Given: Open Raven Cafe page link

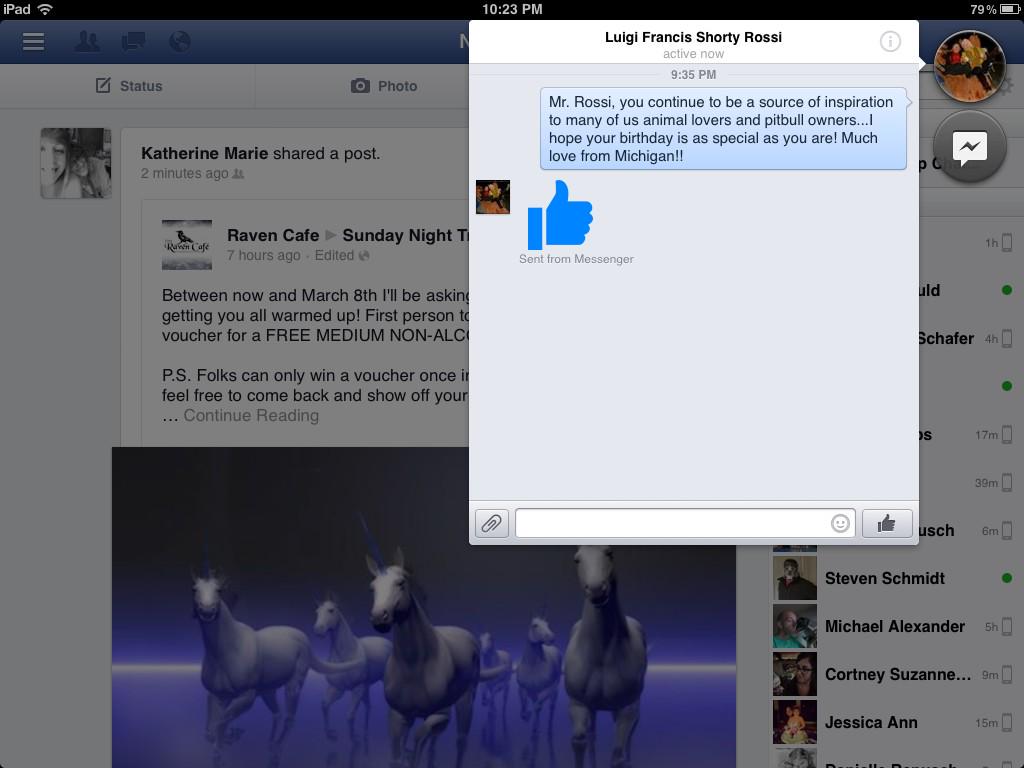Looking at the screenshot, I should [273, 235].
